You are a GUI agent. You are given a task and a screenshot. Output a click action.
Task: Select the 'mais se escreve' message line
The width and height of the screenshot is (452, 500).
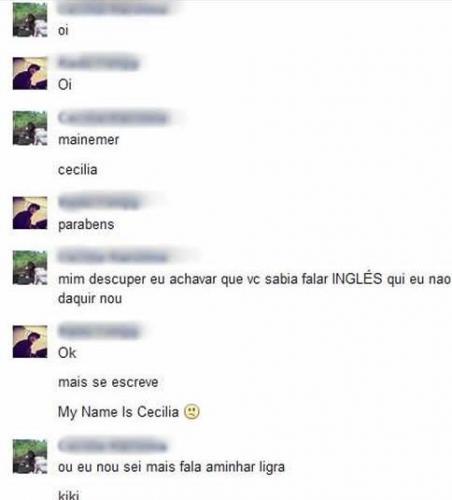click(108, 382)
